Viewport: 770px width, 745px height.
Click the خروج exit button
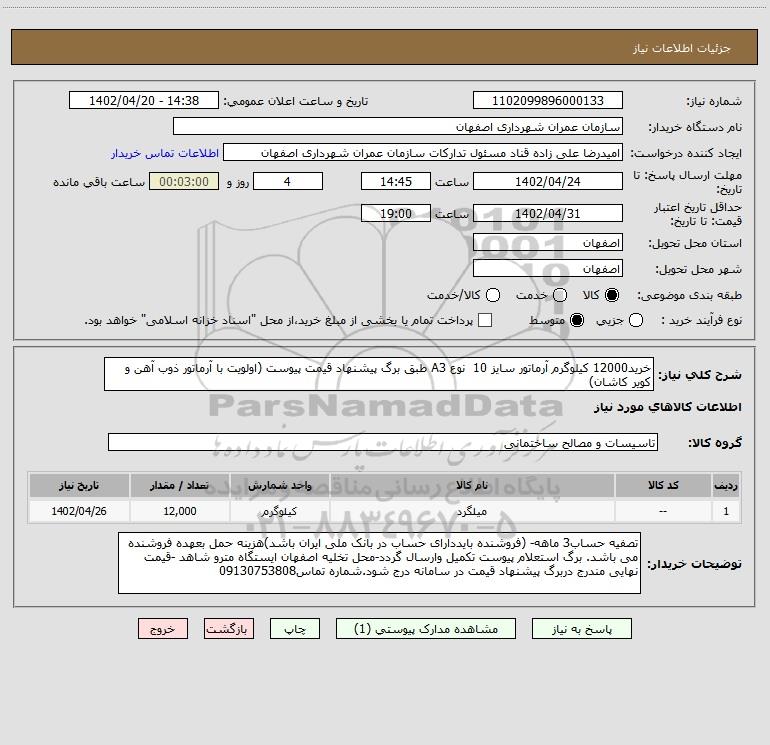[163, 629]
